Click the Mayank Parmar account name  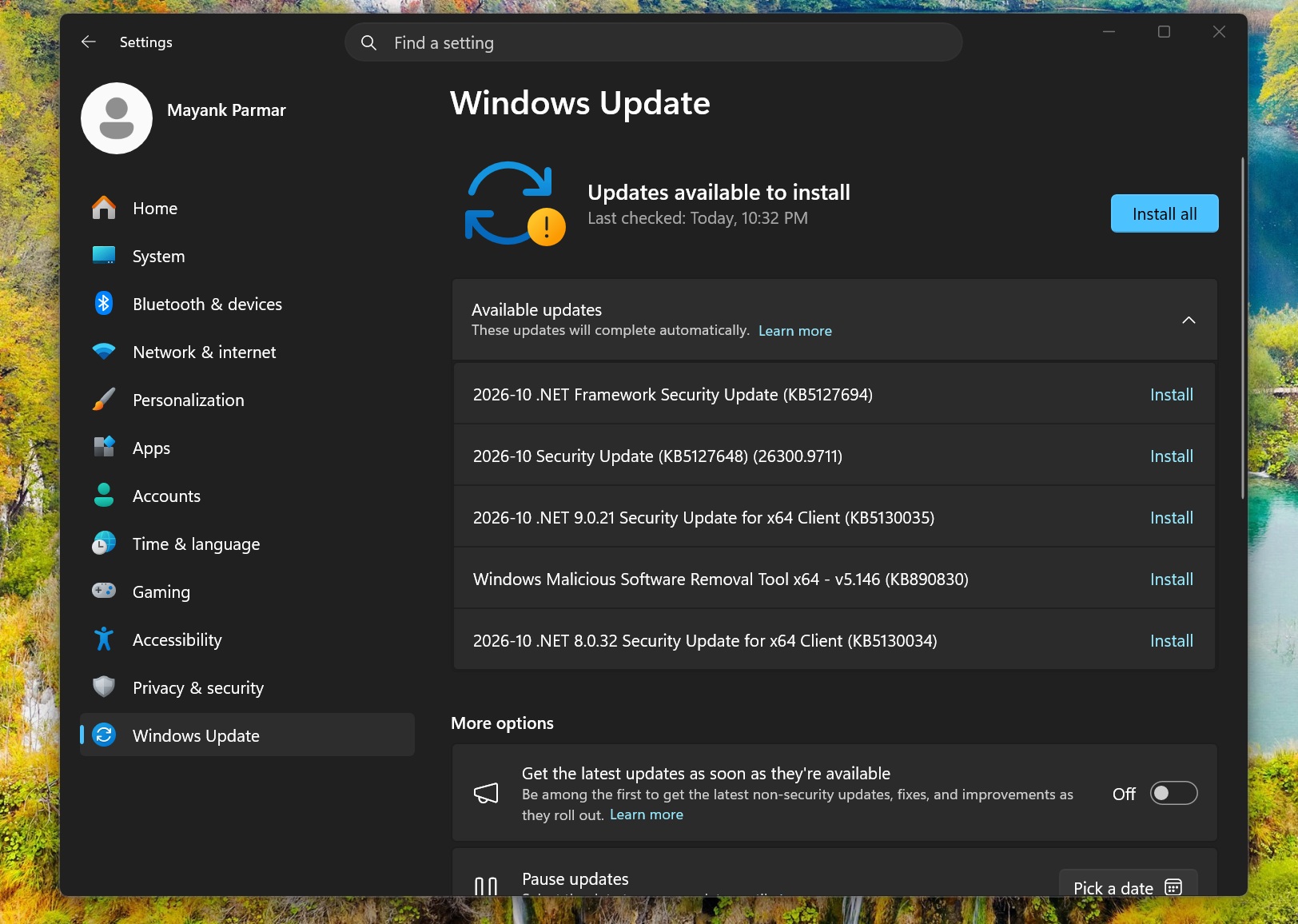pyautogui.click(x=226, y=110)
